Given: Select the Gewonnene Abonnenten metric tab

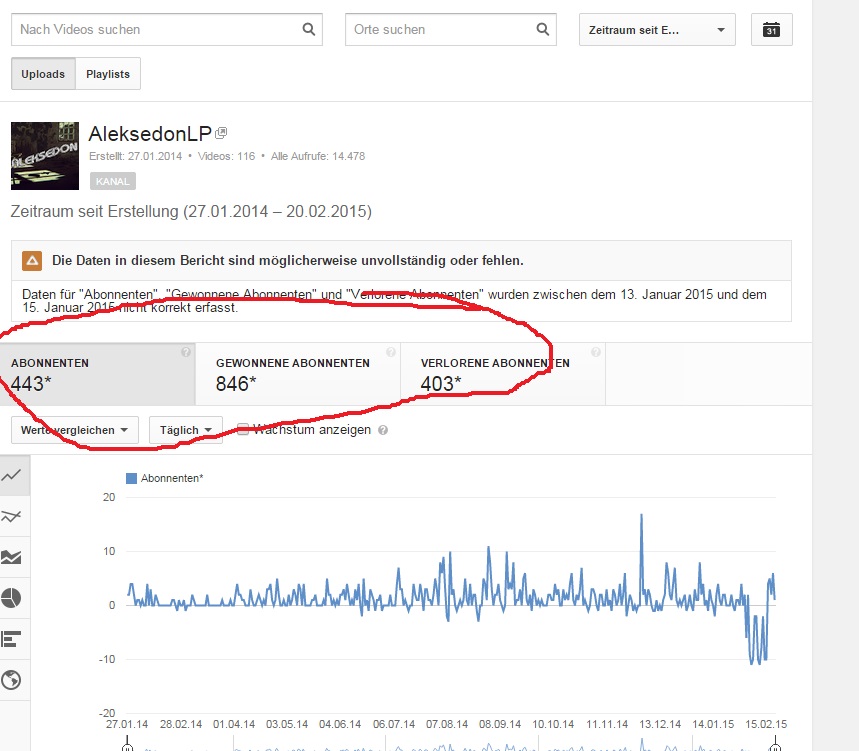Looking at the screenshot, I should click(297, 373).
